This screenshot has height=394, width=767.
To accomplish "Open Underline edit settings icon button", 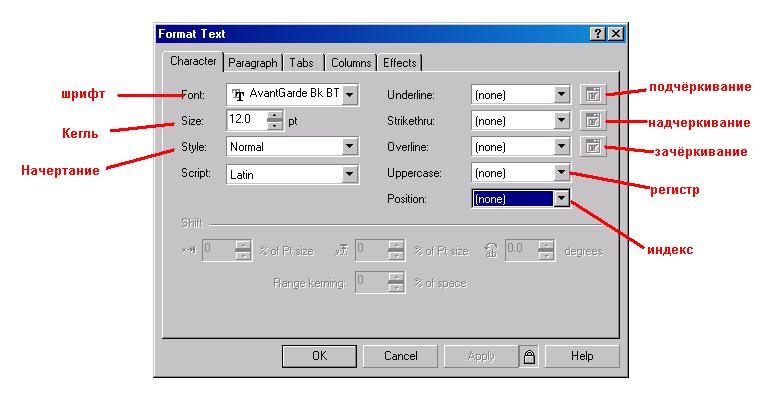I will 593,94.
